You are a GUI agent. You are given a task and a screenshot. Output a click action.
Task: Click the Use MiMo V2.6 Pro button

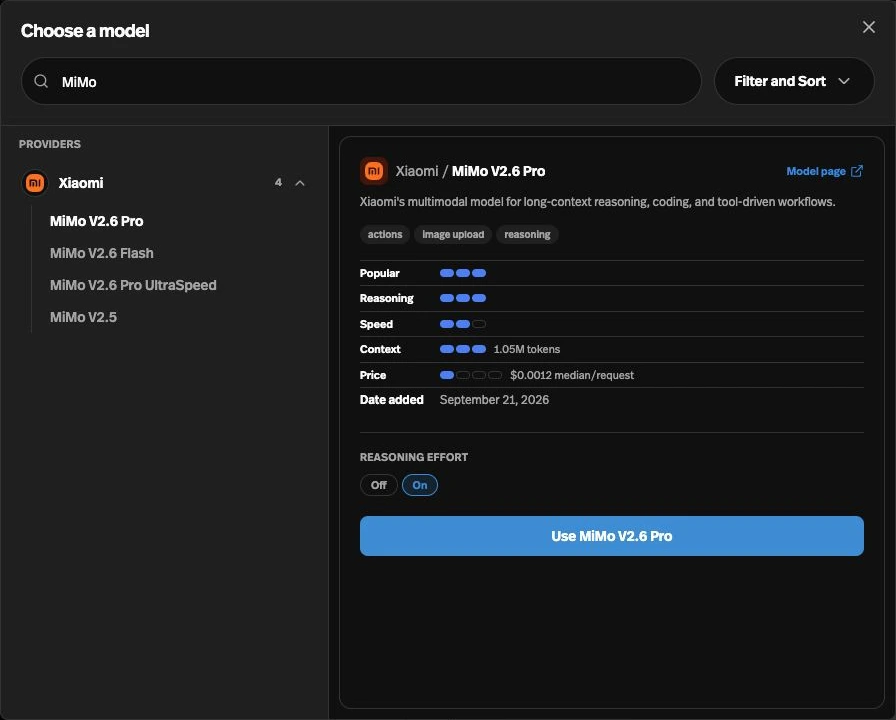(611, 536)
